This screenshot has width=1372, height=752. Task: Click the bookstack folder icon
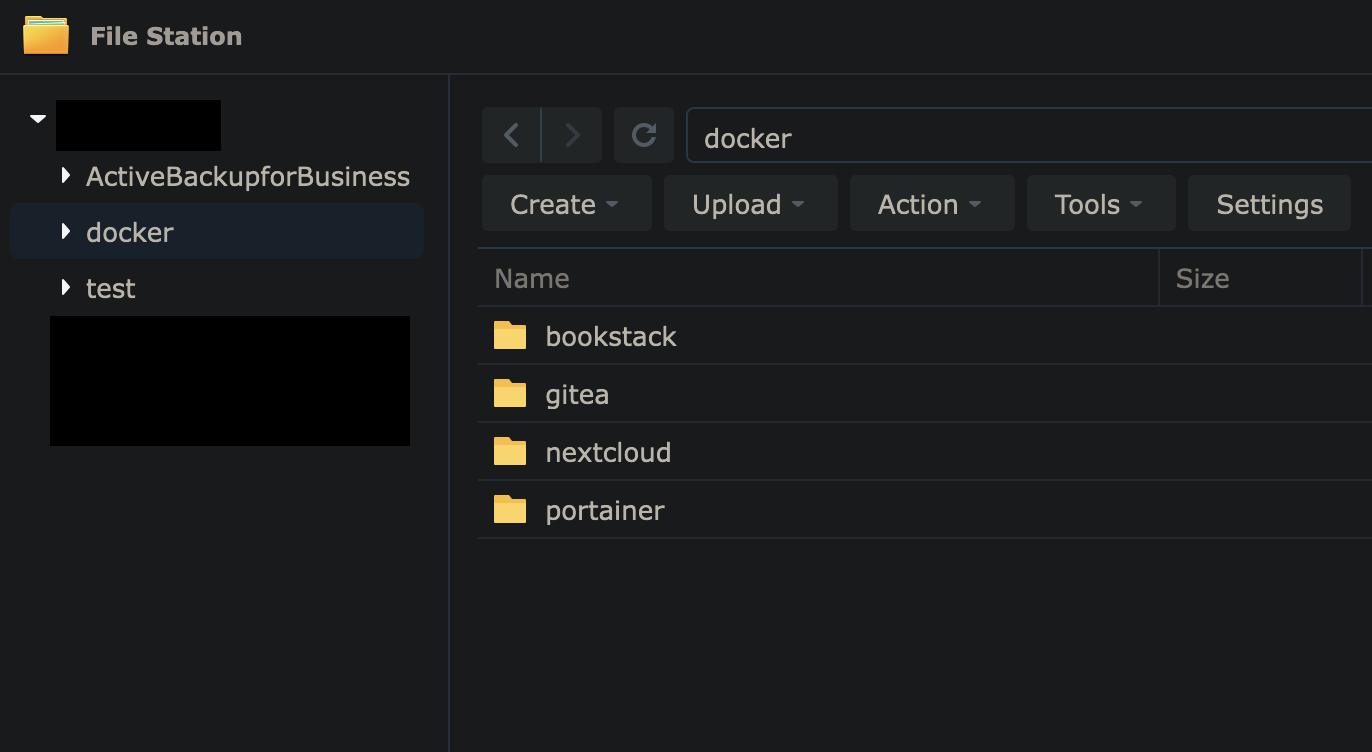click(x=510, y=336)
